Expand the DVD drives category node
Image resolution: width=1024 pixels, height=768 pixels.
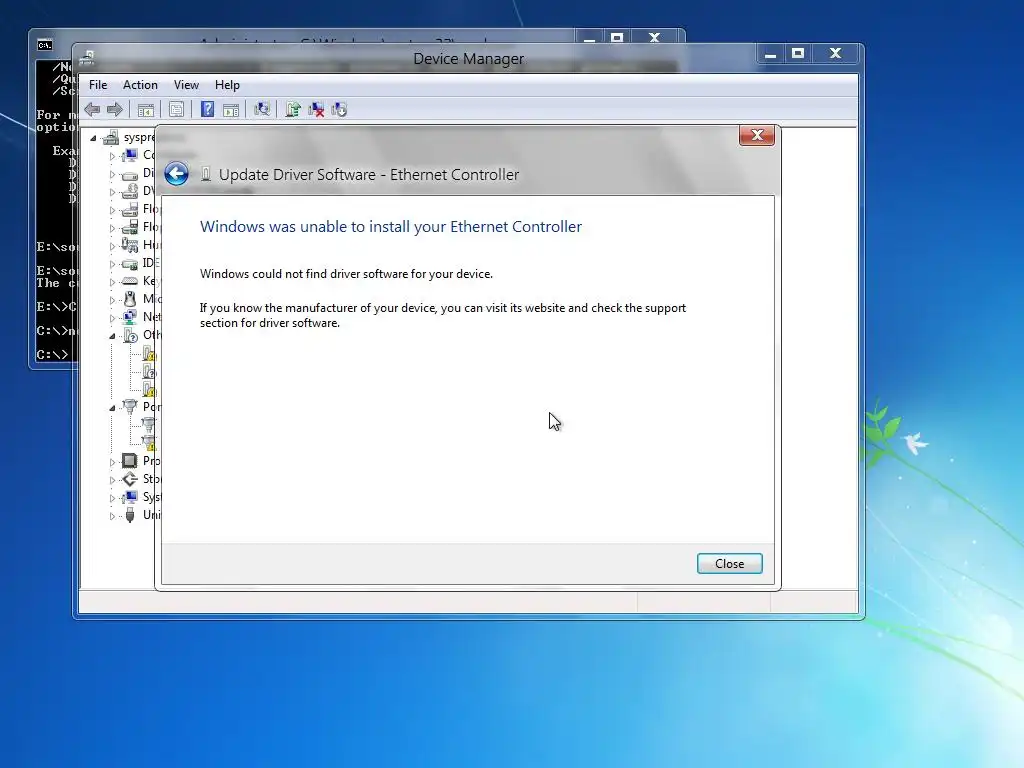tap(112, 192)
